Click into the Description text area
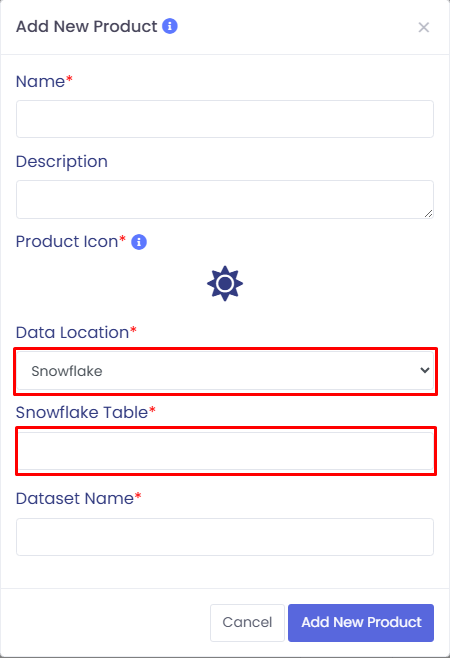 coord(225,199)
